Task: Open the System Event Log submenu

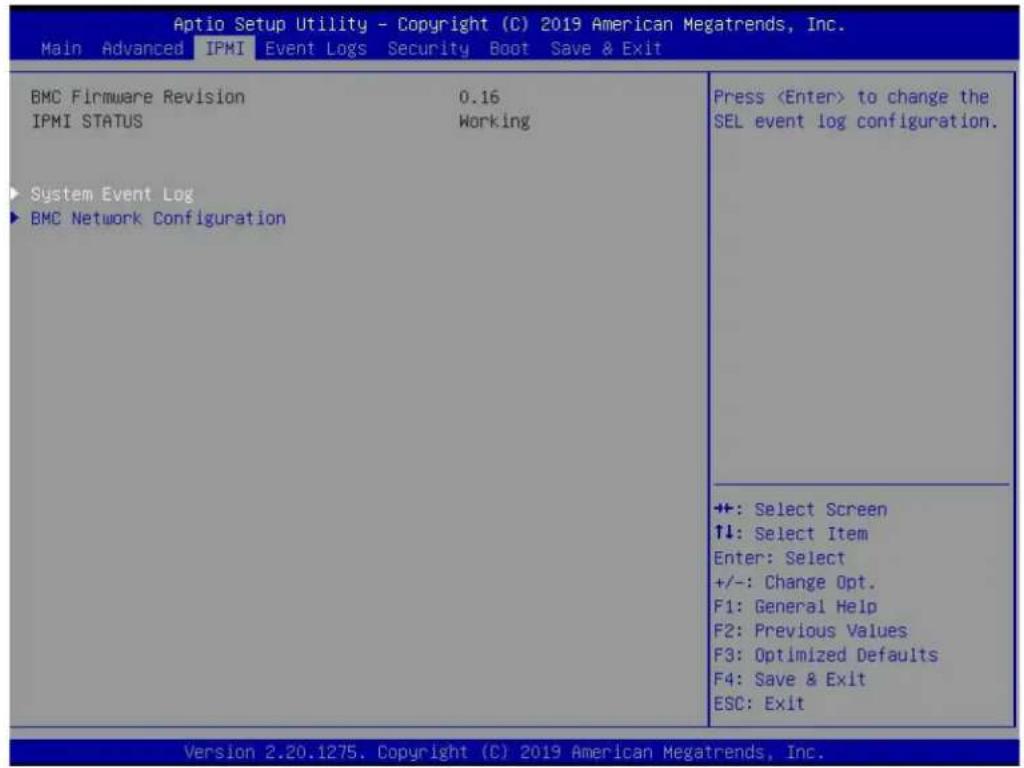Action: [x=112, y=194]
